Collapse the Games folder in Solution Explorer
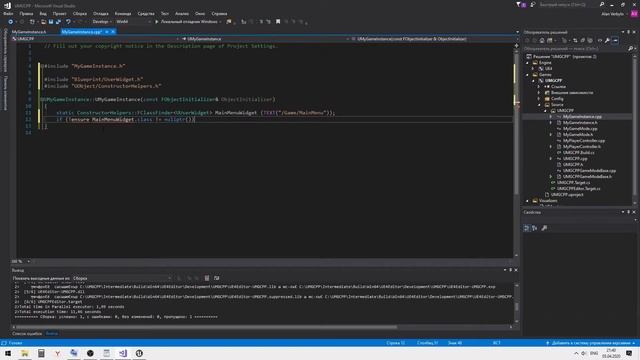This screenshot has height=360, width=640. tap(527, 75)
